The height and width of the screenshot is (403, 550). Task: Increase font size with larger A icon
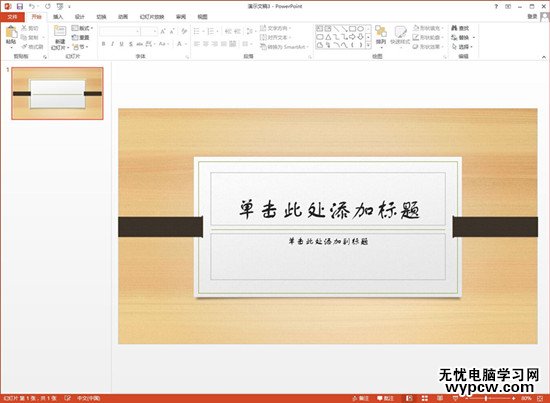click(x=163, y=32)
